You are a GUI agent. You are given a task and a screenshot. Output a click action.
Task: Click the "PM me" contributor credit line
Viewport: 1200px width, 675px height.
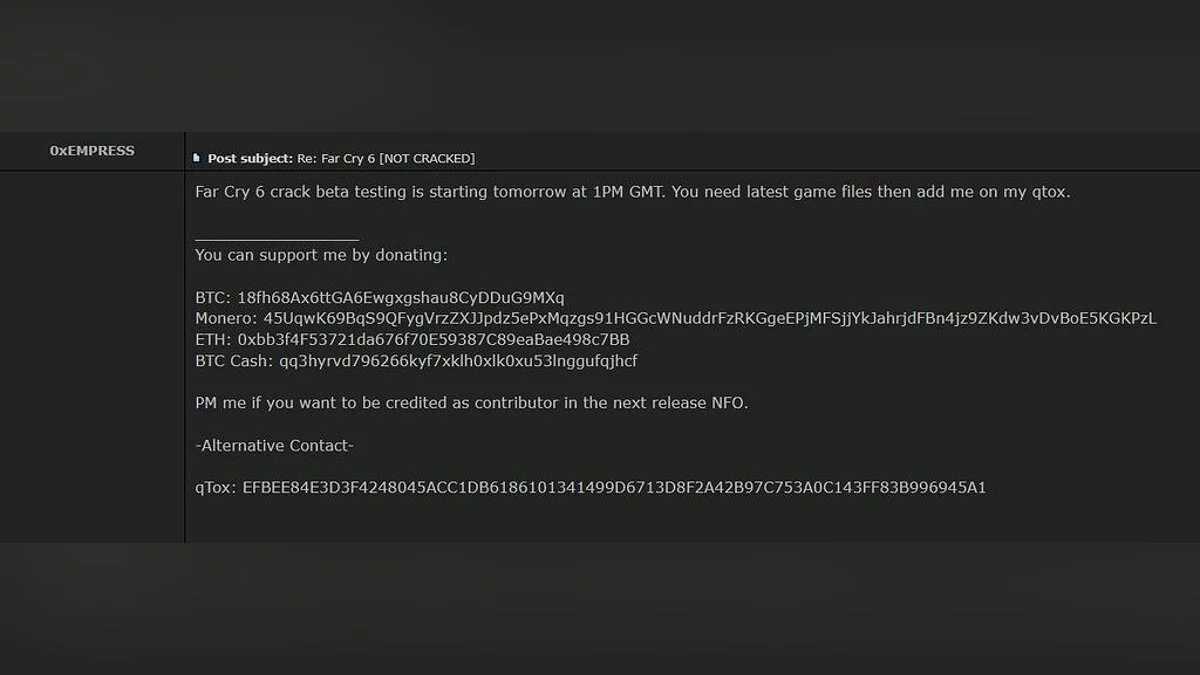point(471,403)
